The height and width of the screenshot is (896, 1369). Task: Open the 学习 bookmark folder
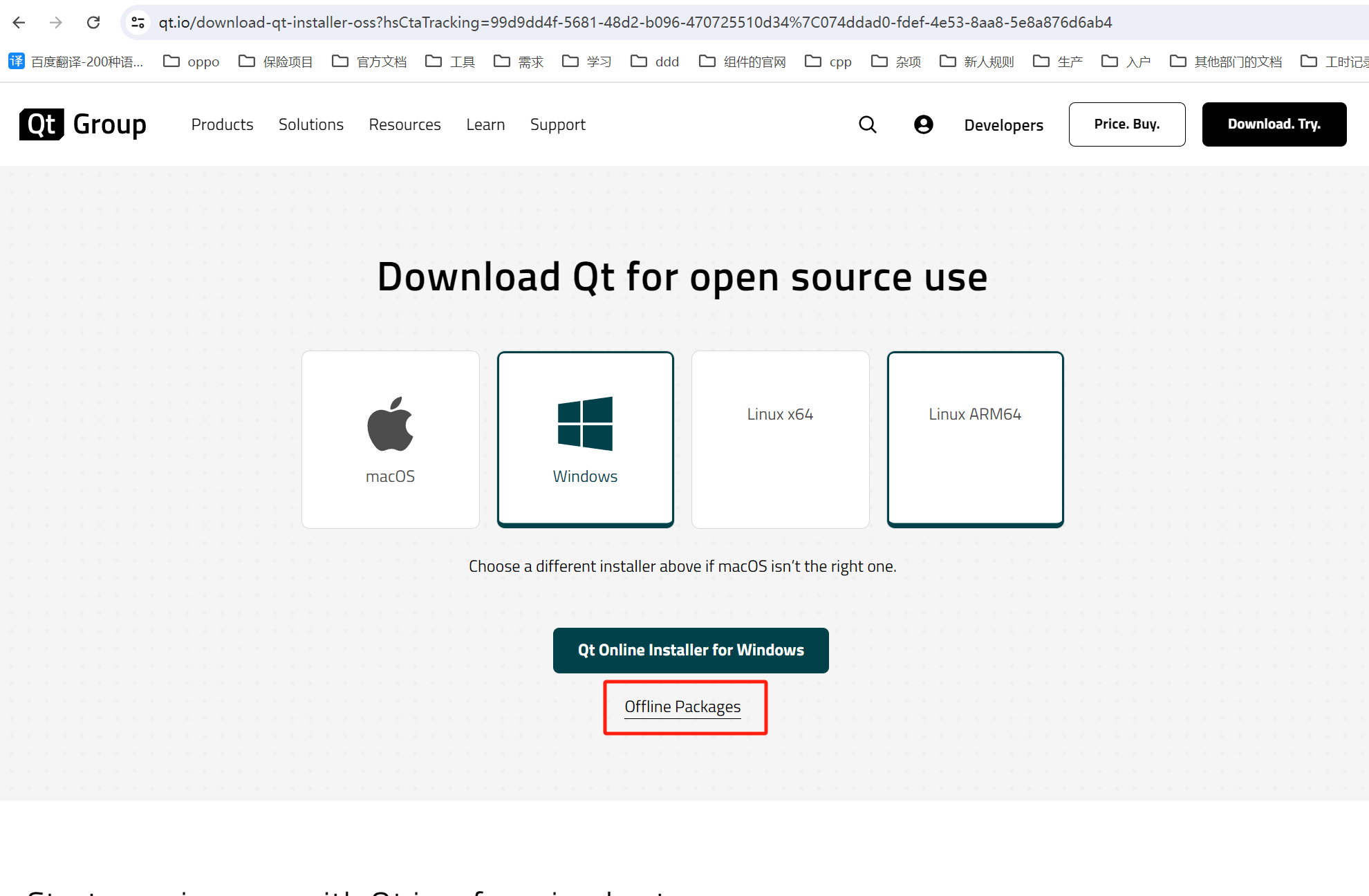pyautogui.click(x=587, y=62)
